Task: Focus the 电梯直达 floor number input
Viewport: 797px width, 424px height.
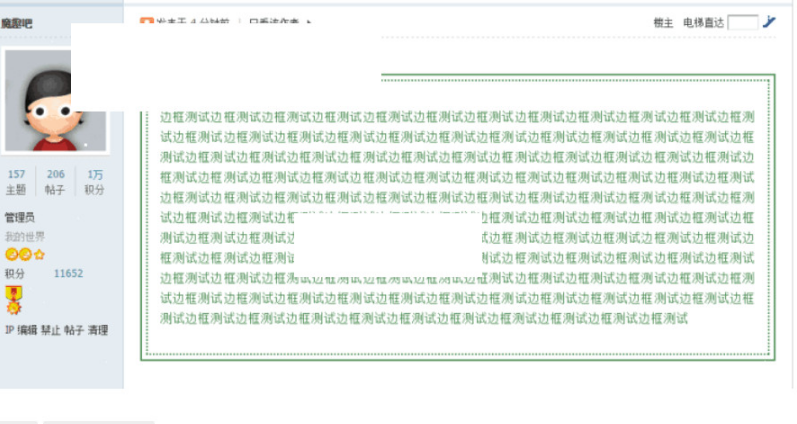Action: click(742, 22)
